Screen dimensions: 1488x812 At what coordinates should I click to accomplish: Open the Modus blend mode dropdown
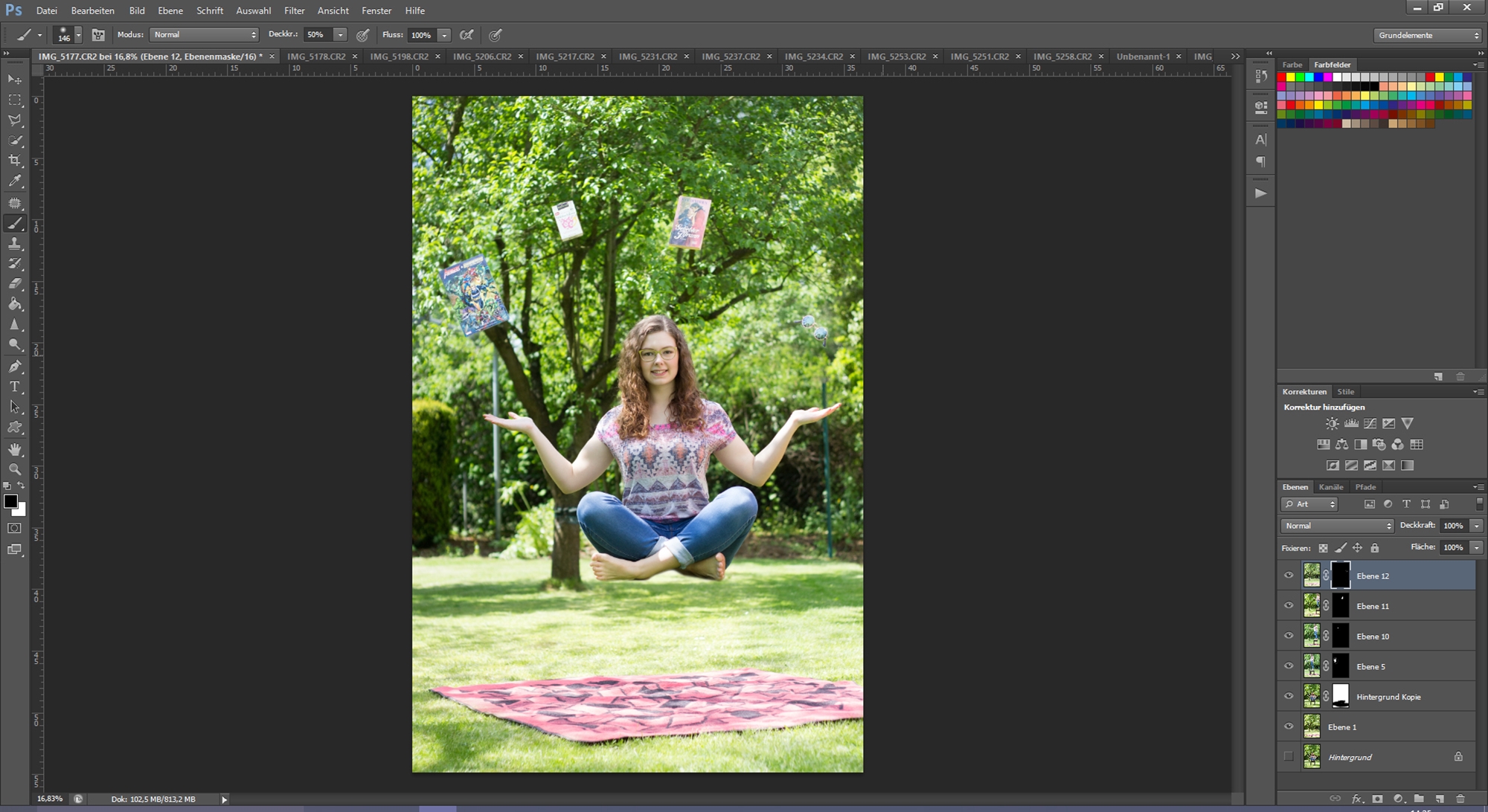204,35
